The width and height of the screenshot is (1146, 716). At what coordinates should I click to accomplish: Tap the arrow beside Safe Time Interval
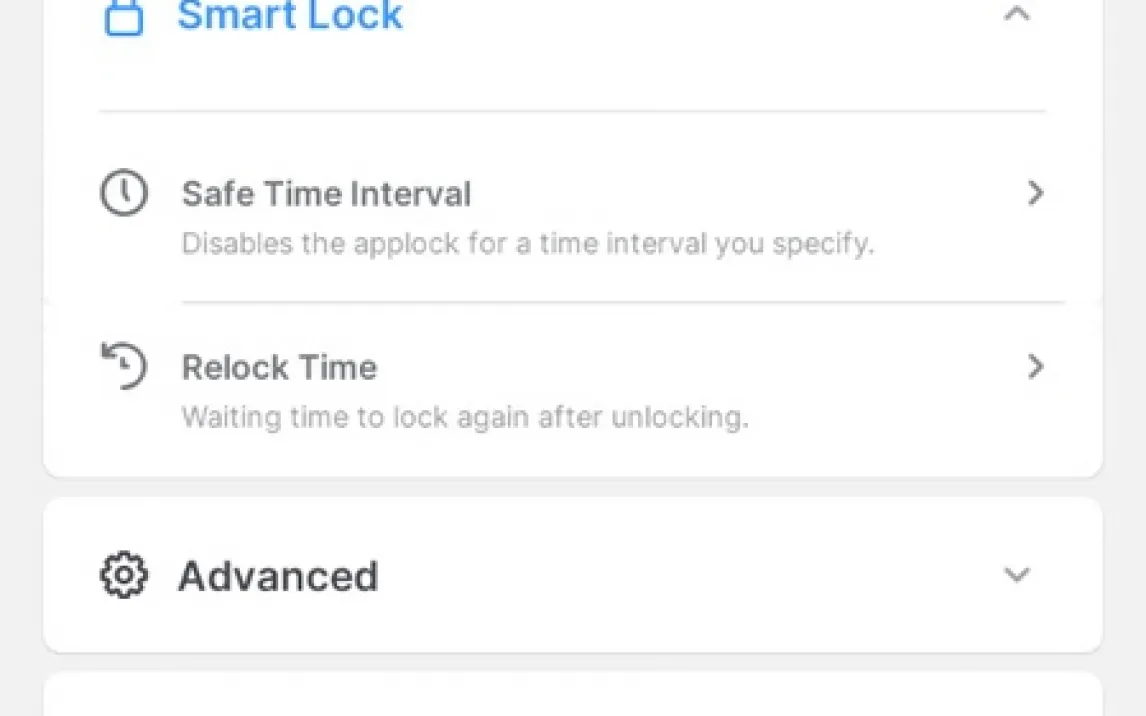point(1035,193)
